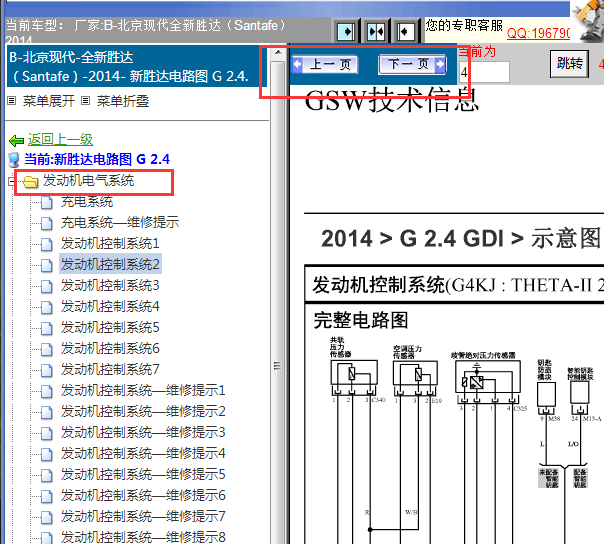Open 发动机控制系统—维修提示5

(143, 475)
